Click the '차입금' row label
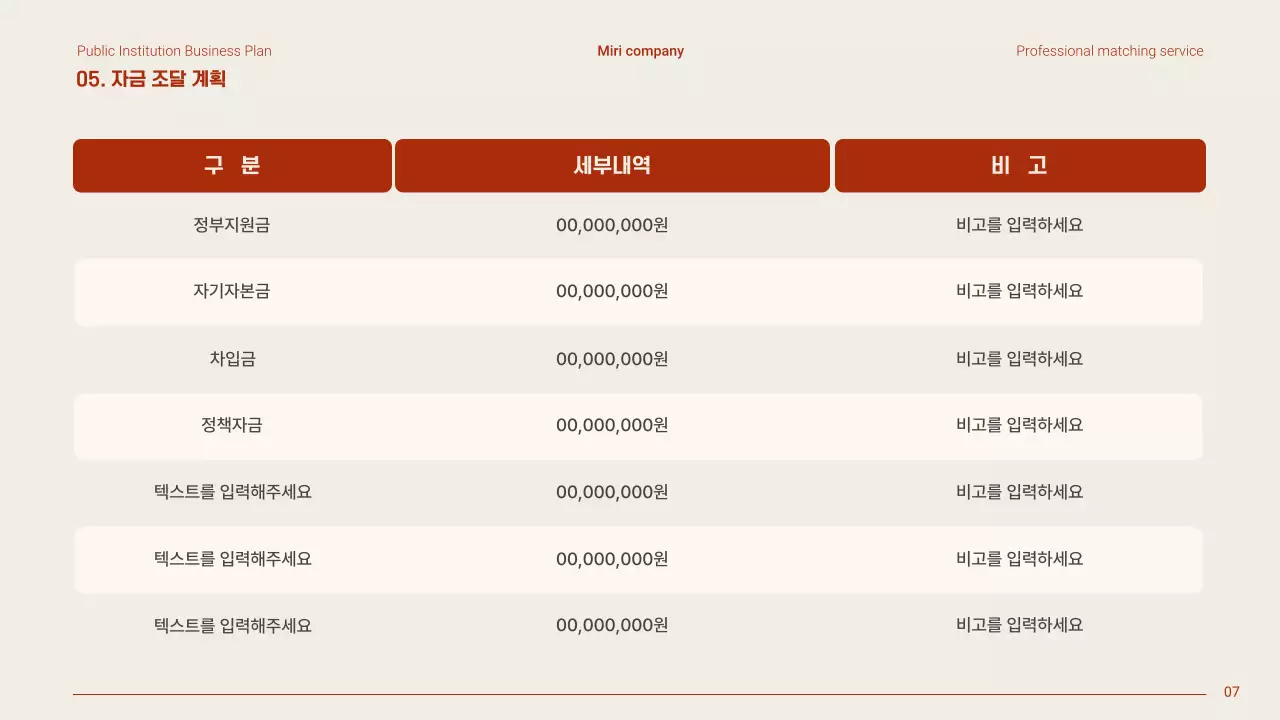The width and height of the screenshot is (1280, 720). pos(232,358)
